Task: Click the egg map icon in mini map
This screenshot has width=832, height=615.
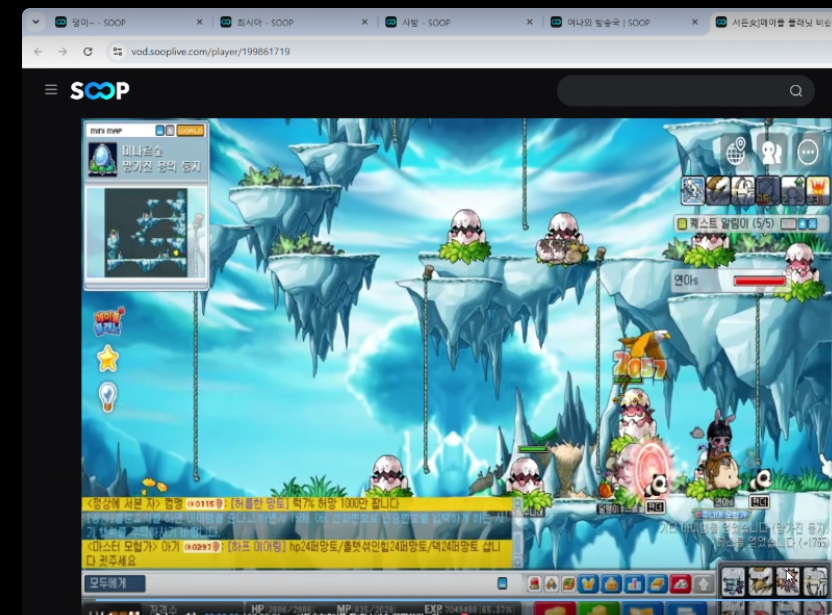Action: pyautogui.click(x=102, y=159)
